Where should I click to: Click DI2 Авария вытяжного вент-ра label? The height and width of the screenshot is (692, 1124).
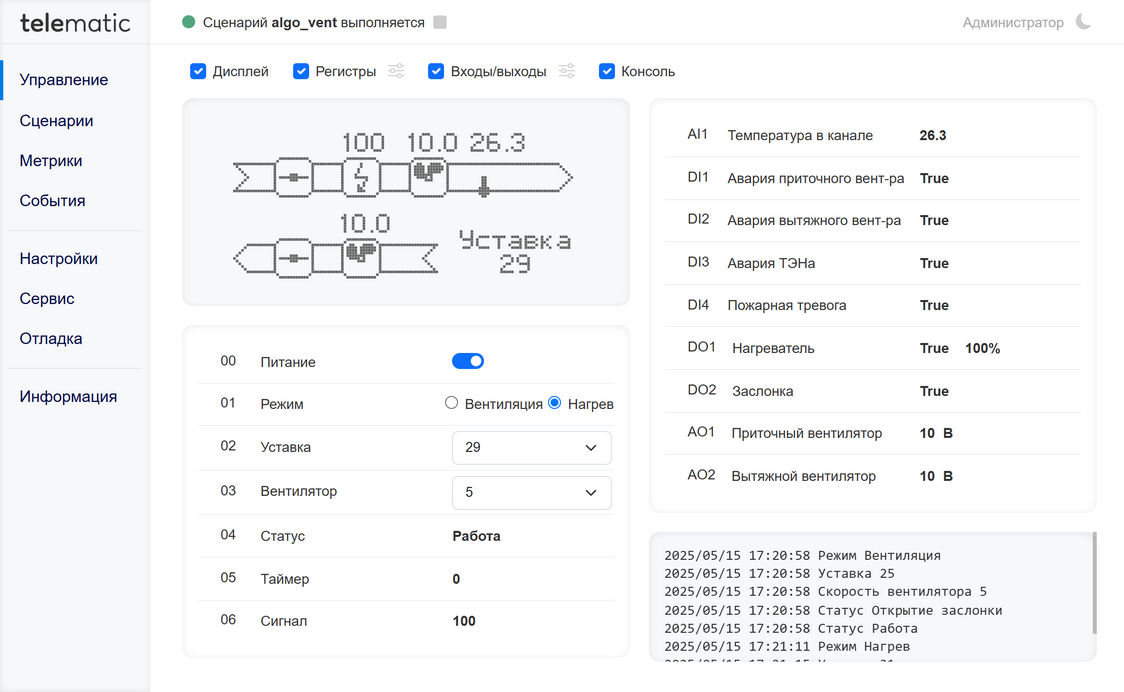coord(814,220)
